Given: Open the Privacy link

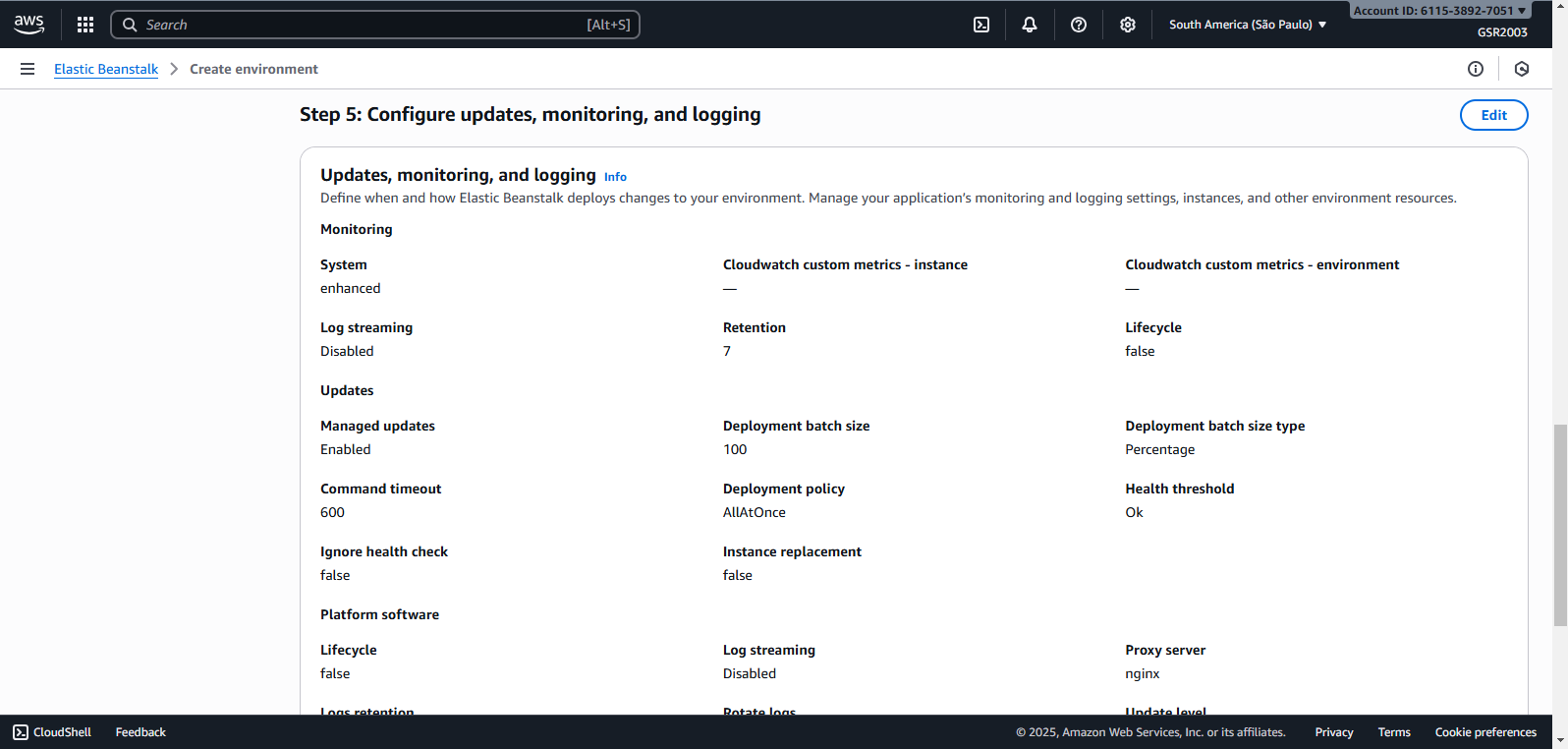Looking at the screenshot, I should pyautogui.click(x=1334, y=732).
